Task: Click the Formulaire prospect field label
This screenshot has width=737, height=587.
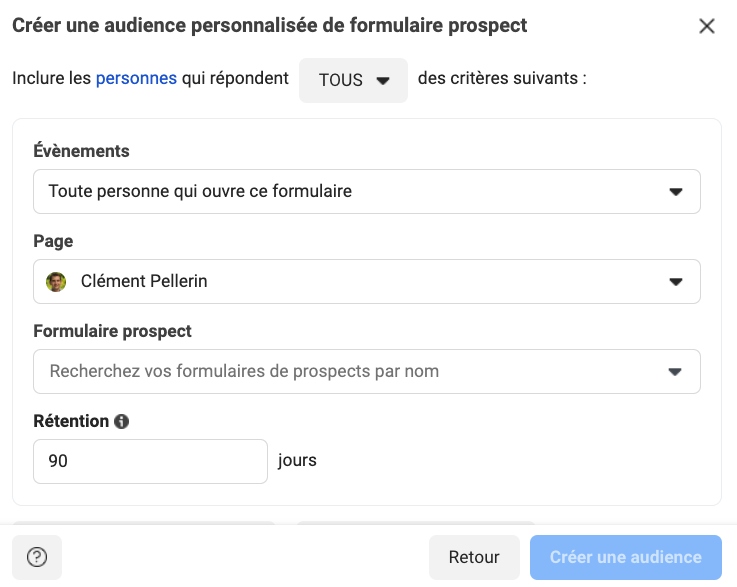Action: click(112, 331)
